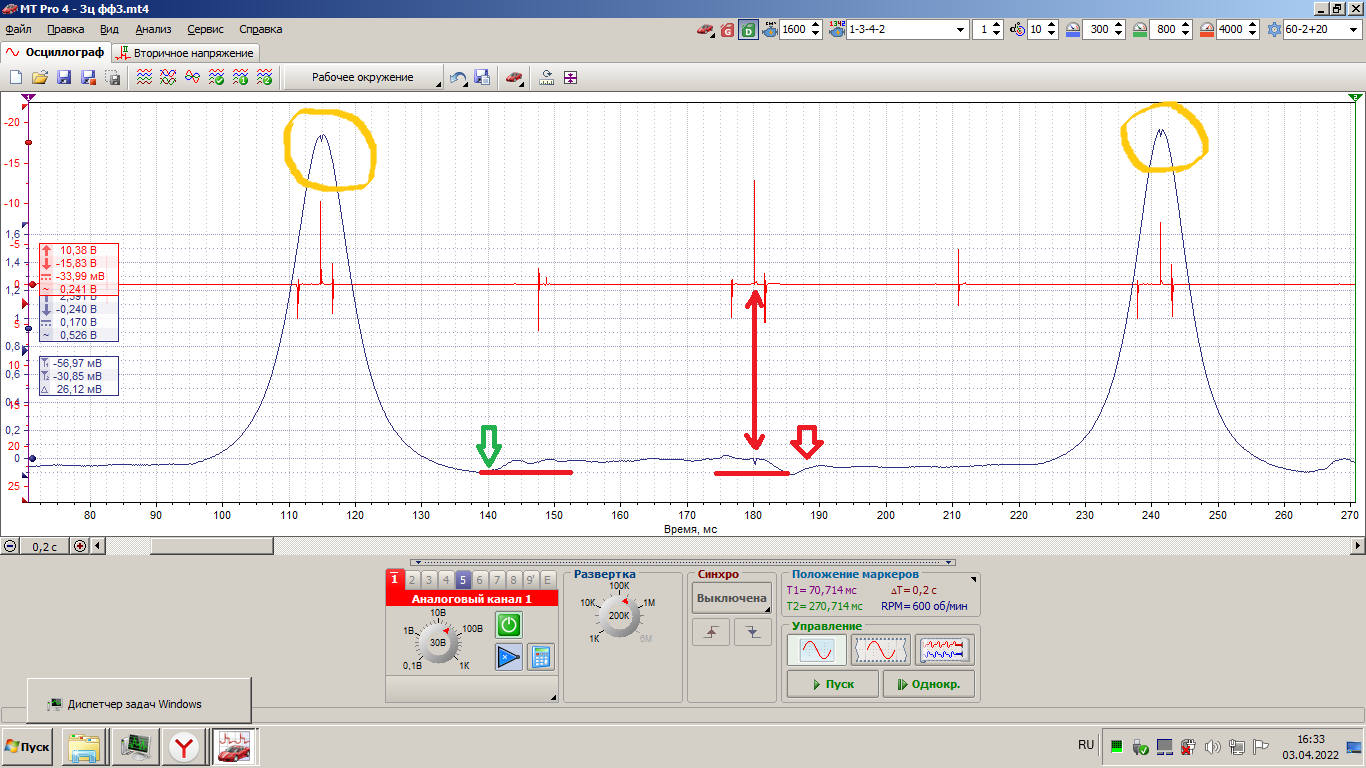Select channel 1 in the channel selector

click(394, 579)
